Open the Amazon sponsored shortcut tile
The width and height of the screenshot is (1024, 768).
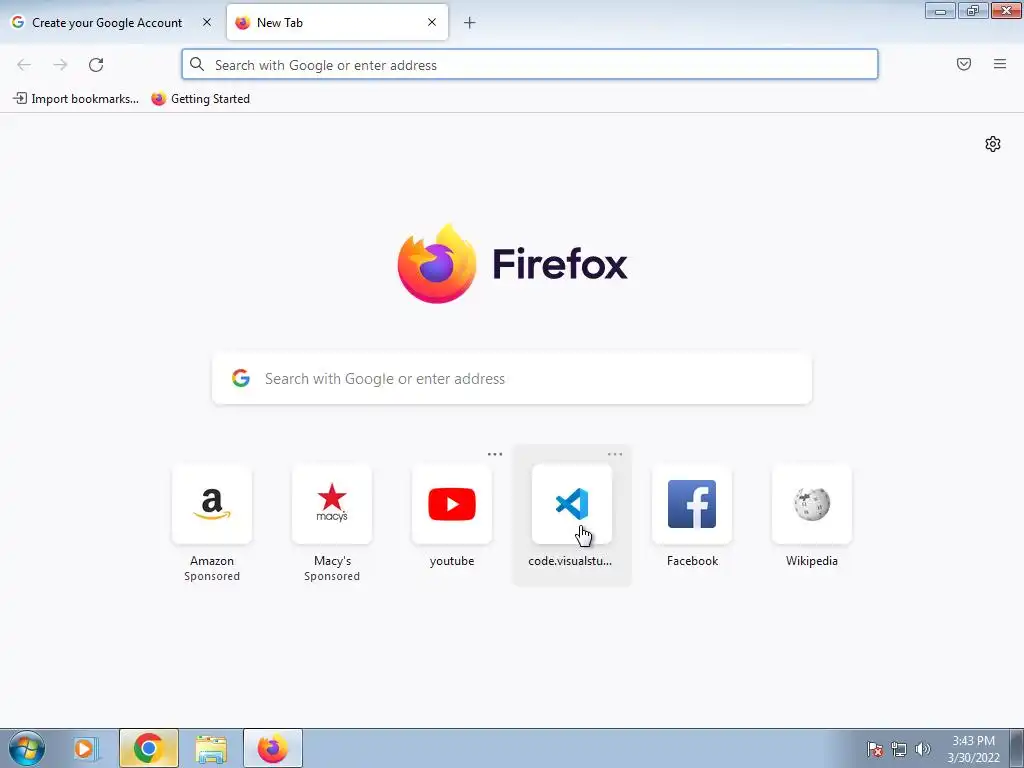pyautogui.click(x=212, y=504)
